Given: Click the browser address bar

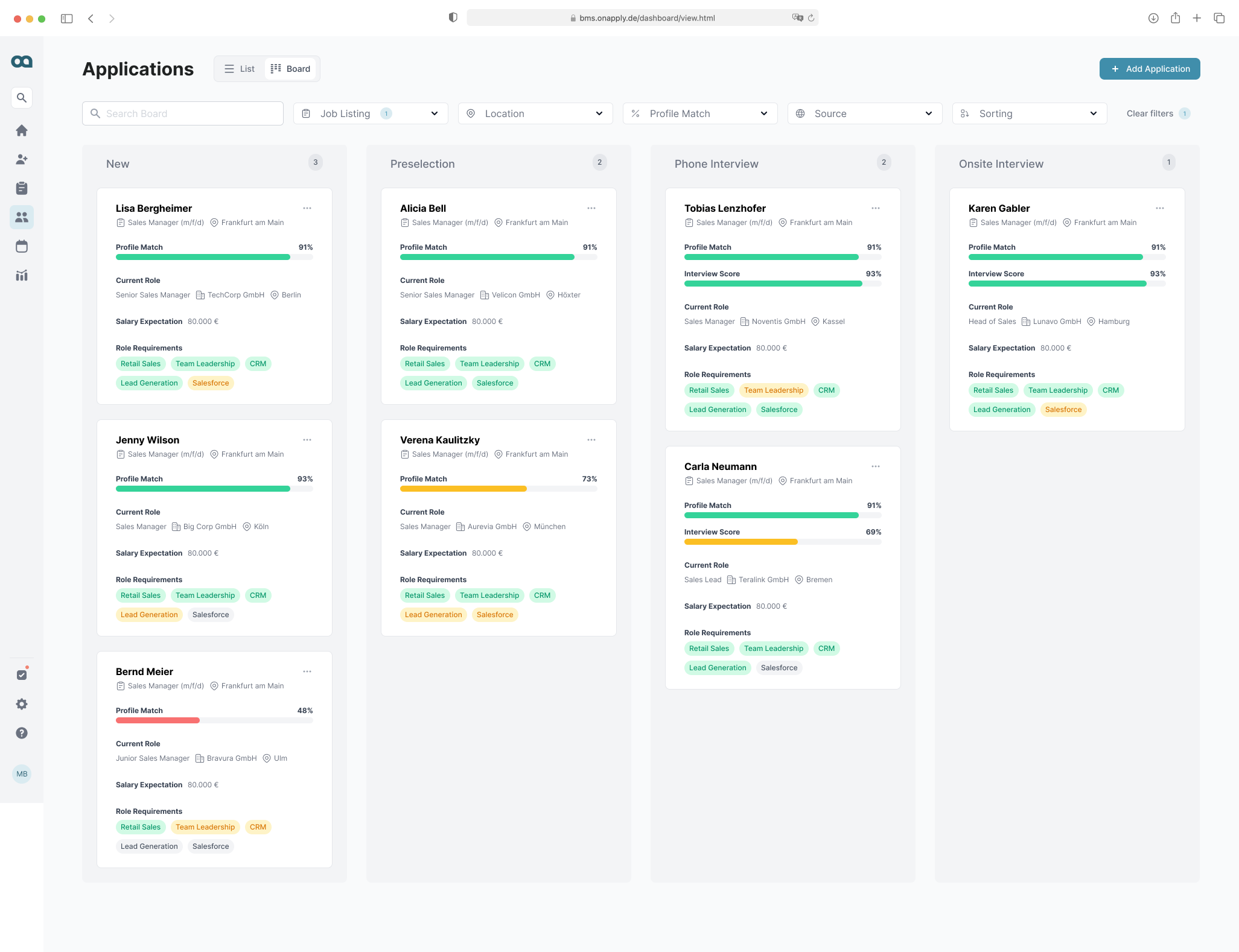Looking at the screenshot, I should click(x=643, y=18).
